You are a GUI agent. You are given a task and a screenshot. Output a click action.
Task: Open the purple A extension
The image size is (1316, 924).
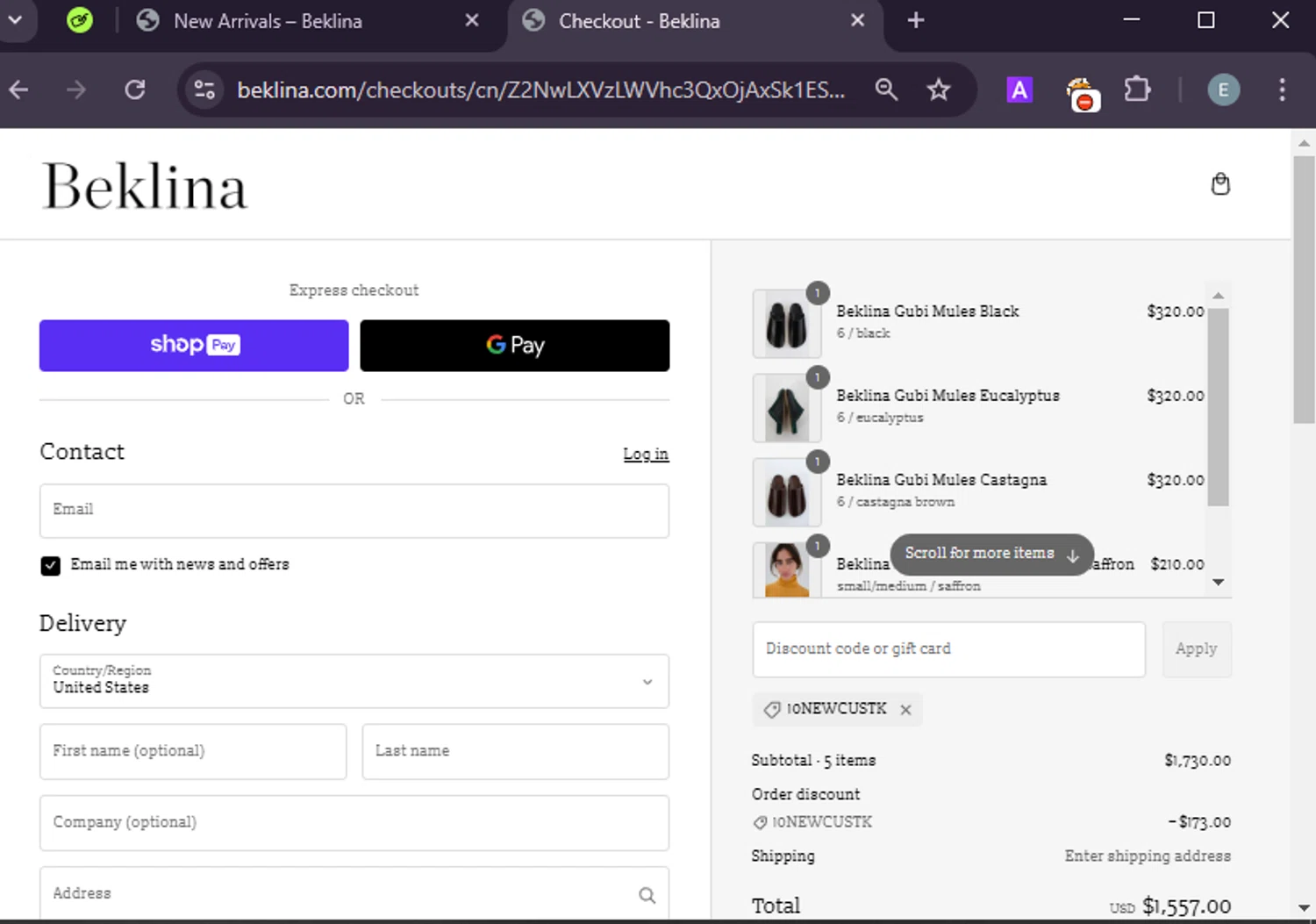pos(1019,90)
